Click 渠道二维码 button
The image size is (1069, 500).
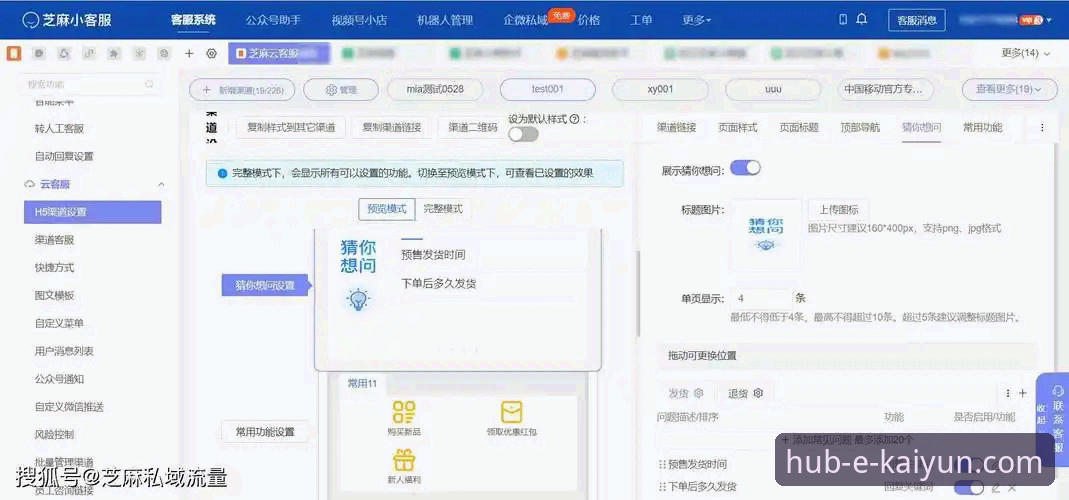pos(472,128)
